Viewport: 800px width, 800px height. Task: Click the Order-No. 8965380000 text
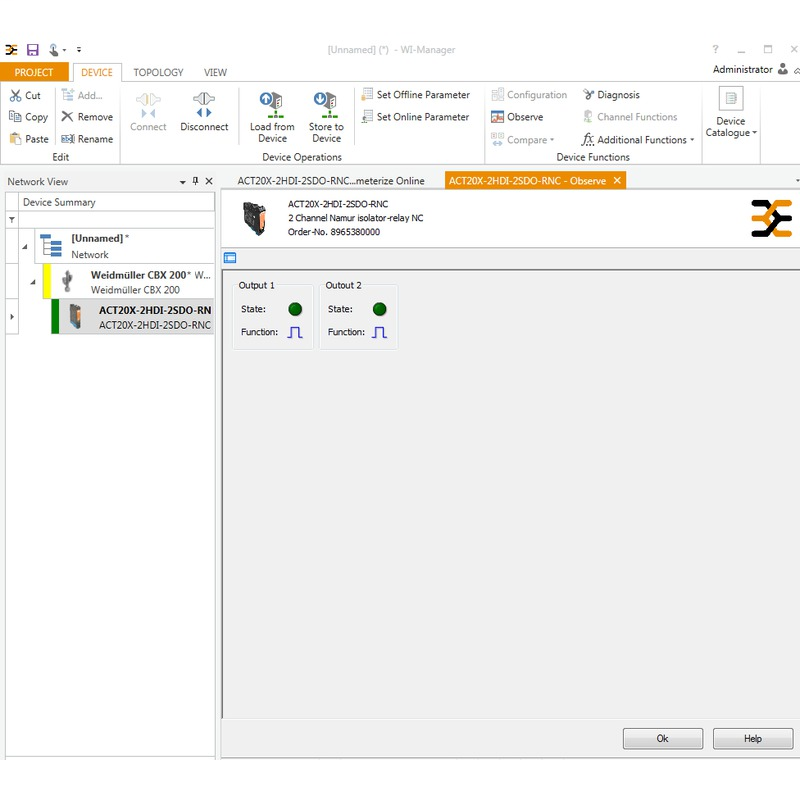tap(334, 232)
